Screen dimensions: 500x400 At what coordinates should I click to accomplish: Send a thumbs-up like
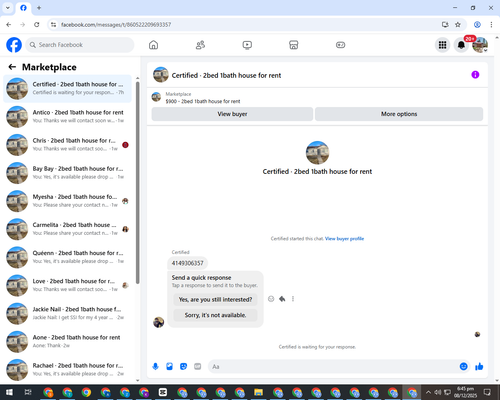[x=479, y=367]
